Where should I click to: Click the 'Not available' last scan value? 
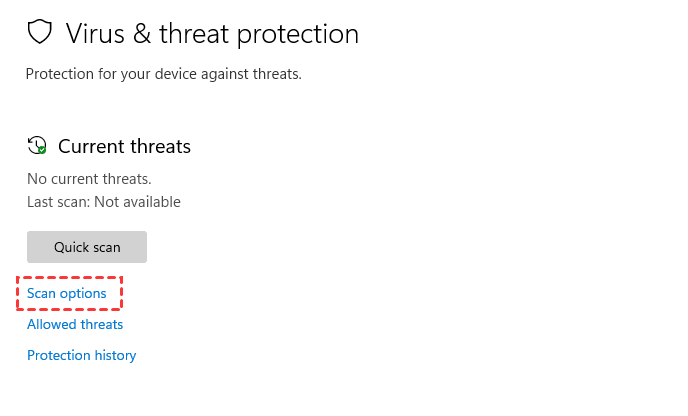click(138, 202)
